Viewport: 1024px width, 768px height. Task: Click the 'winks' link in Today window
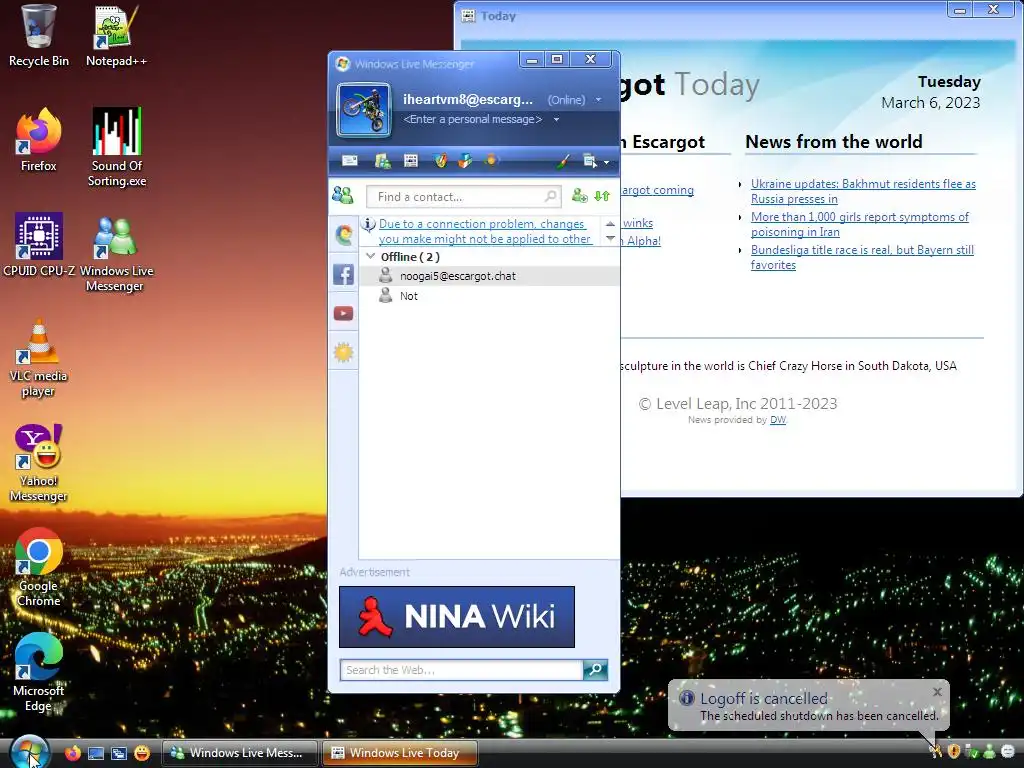click(637, 223)
